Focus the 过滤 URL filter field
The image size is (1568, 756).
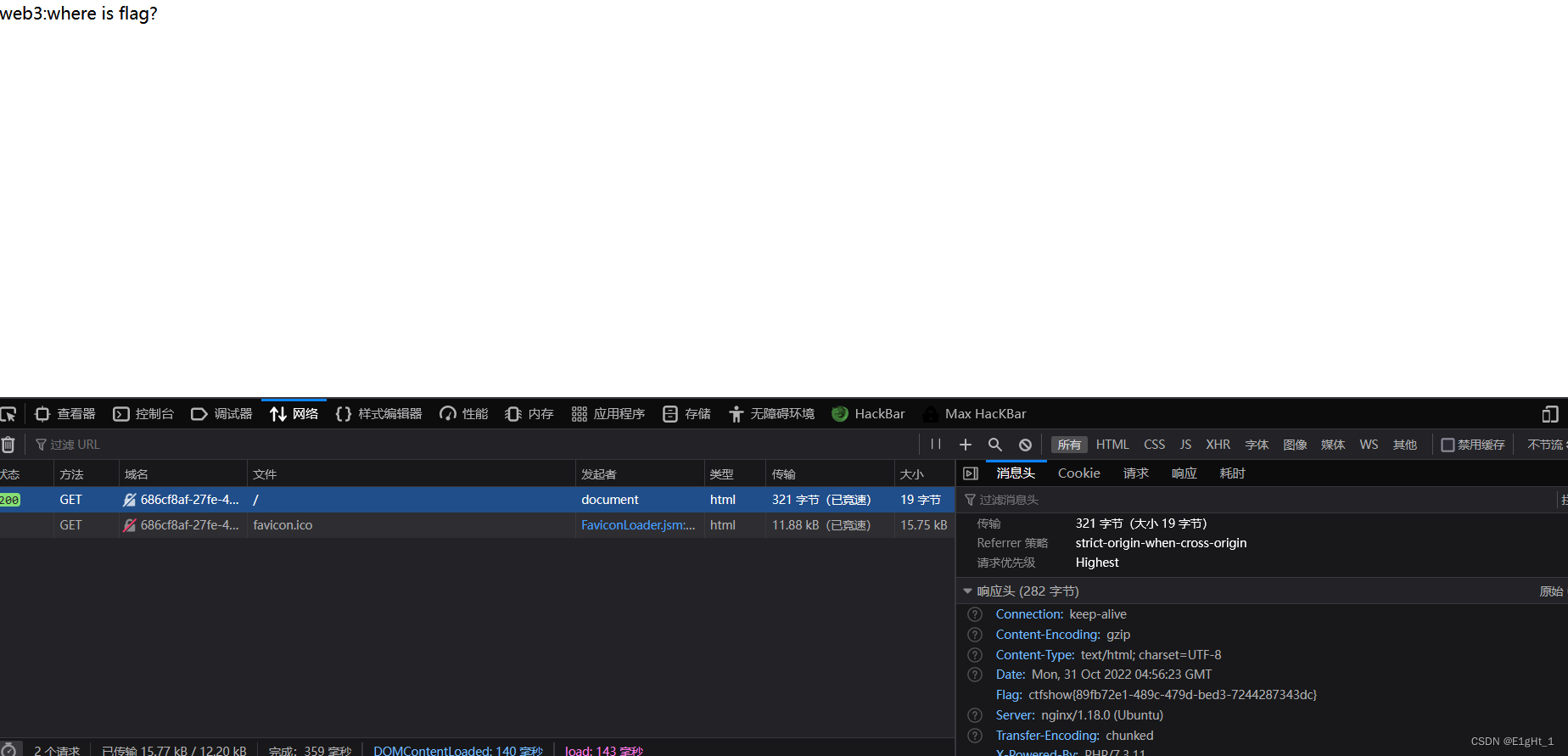click(x=475, y=445)
